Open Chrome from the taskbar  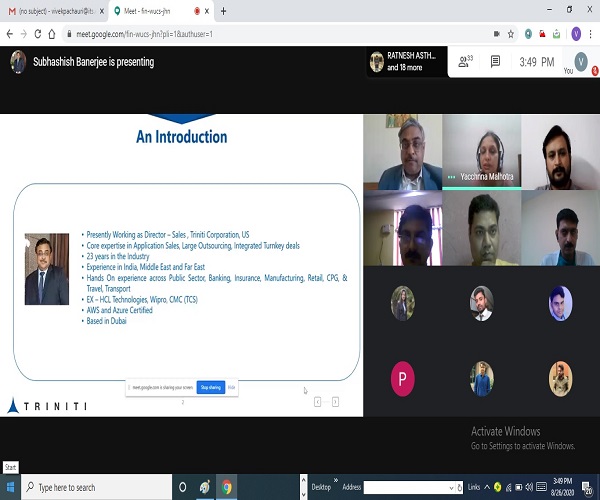coord(227,487)
